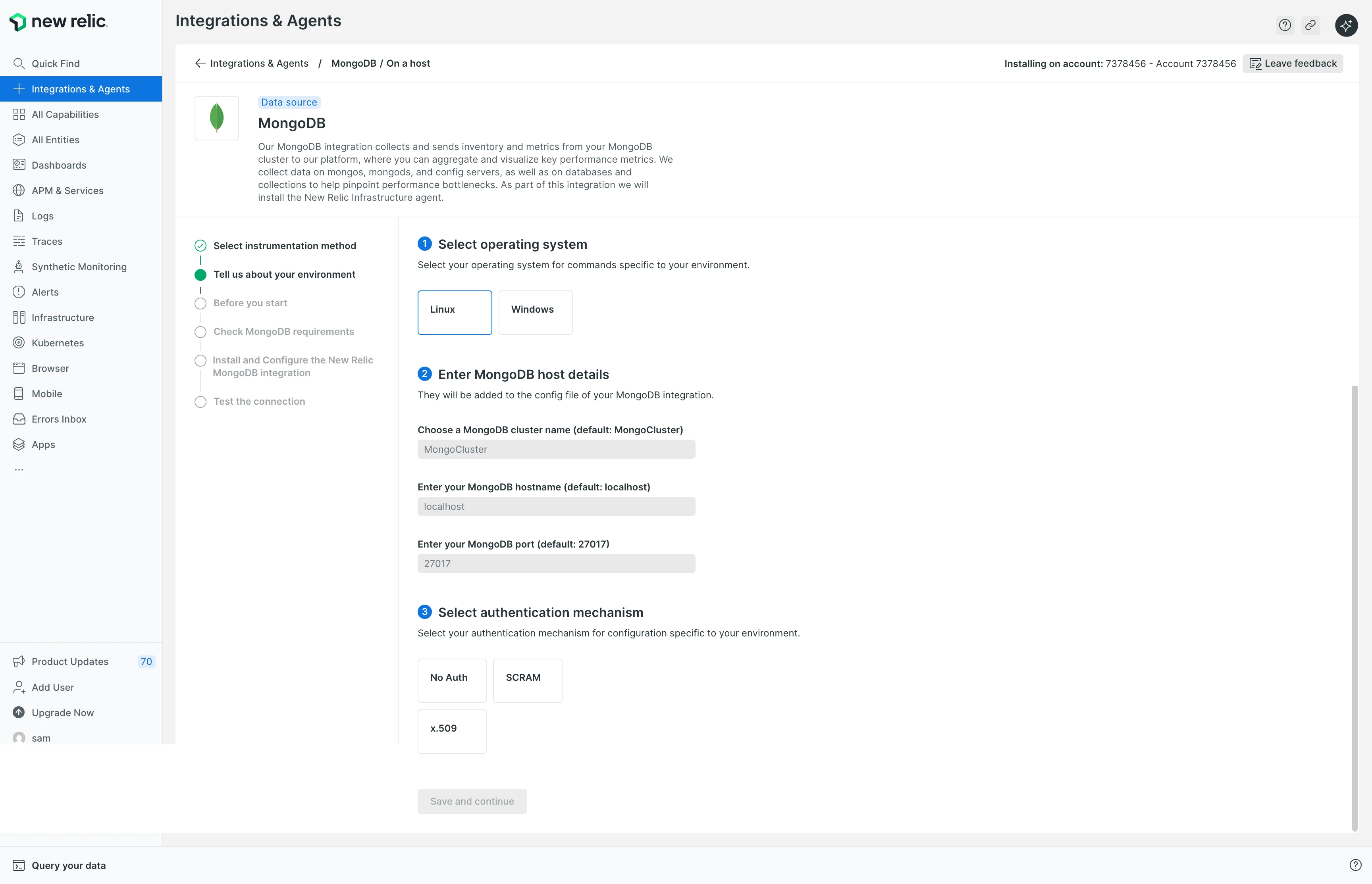This screenshot has height=884, width=1372.
Task: Click the Alerts exclamation icon
Action: pyautogui.click(x=19, y=292)
